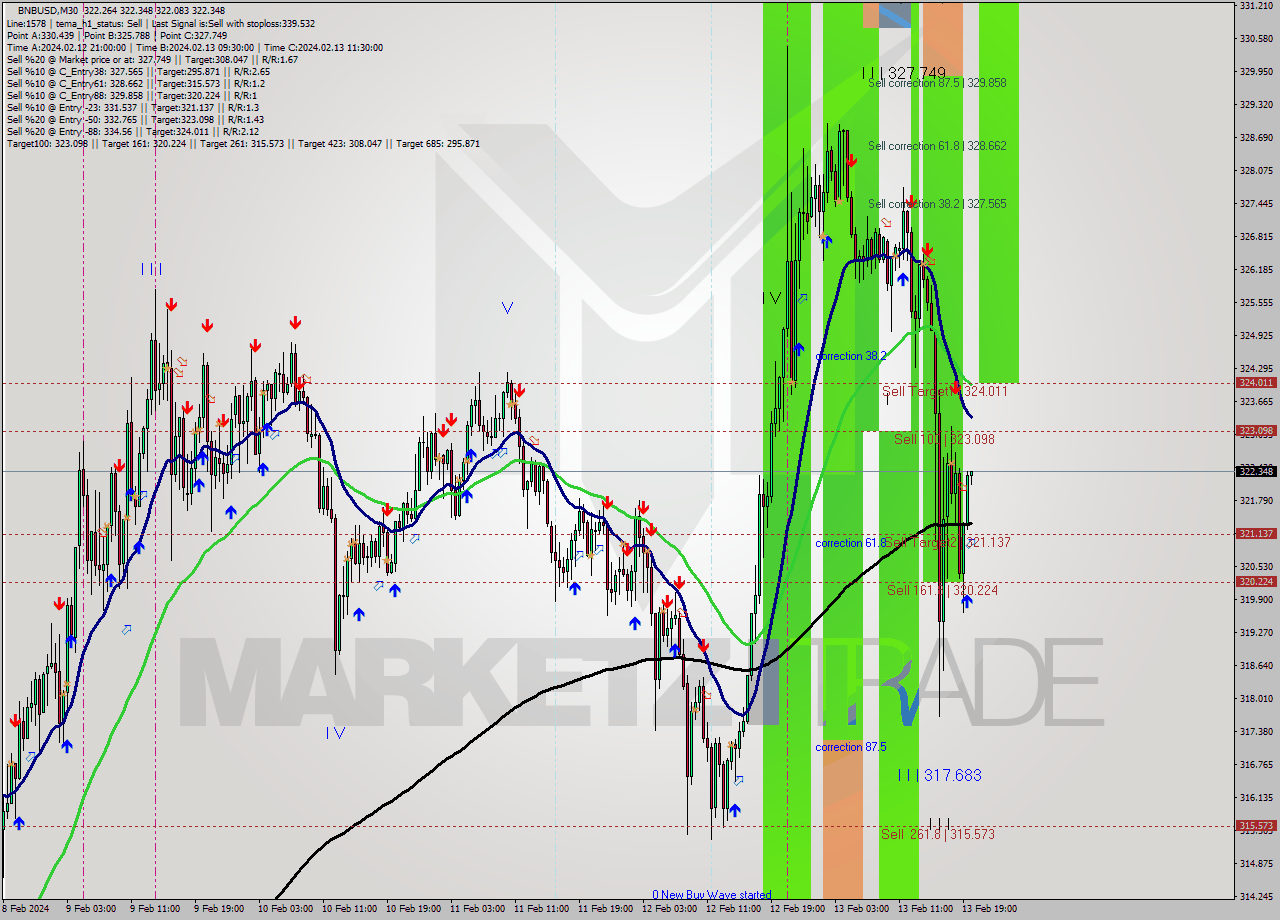Click the red 323.098 price tag on the axis

click(1256, 431)
